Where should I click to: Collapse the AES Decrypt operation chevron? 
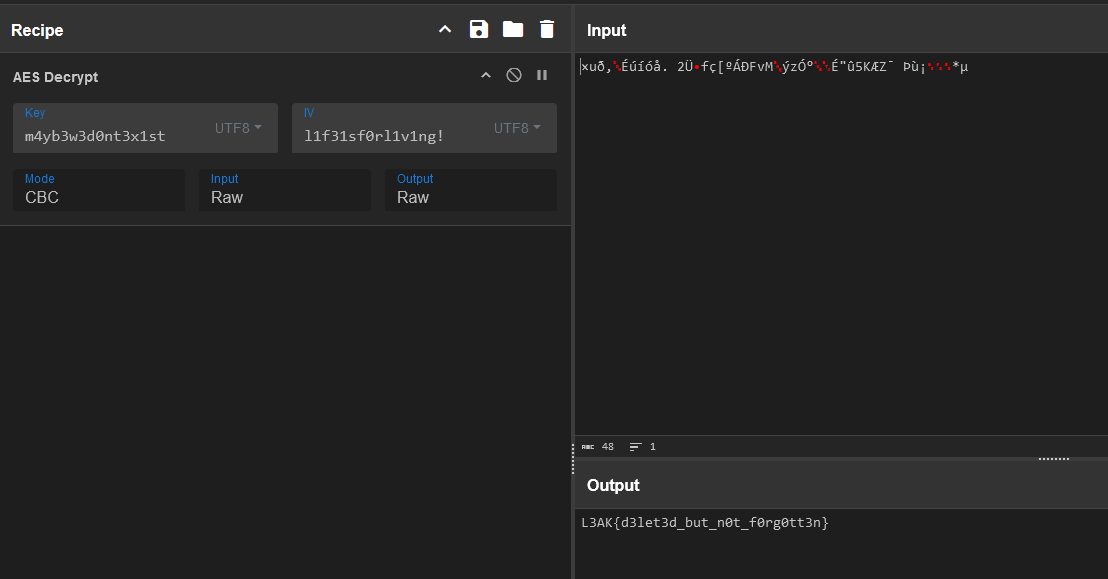(486, 76)
